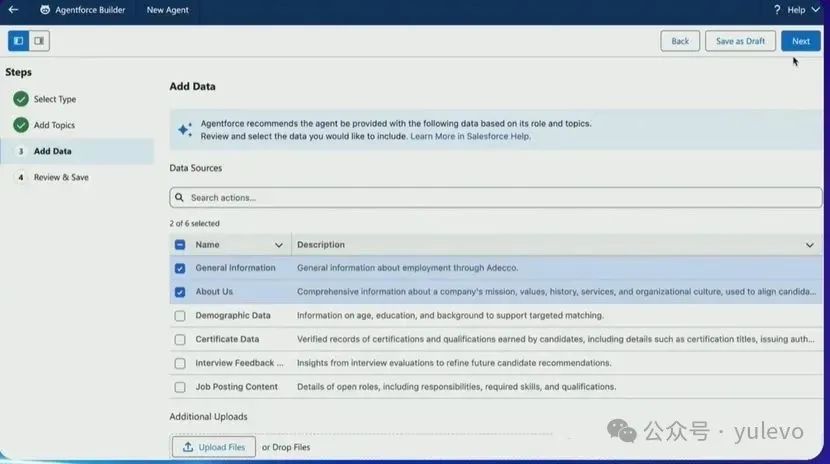Click the Interview Feedback row name
Screen dimensions: 830x464
pyautogui.click(x=239, y=363)
